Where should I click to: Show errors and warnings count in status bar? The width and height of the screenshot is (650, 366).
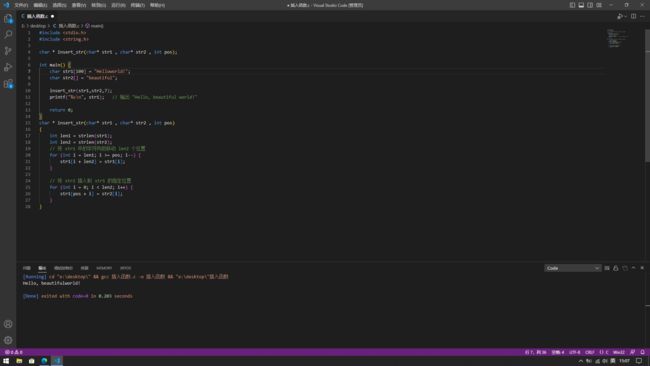pos(14,352)
